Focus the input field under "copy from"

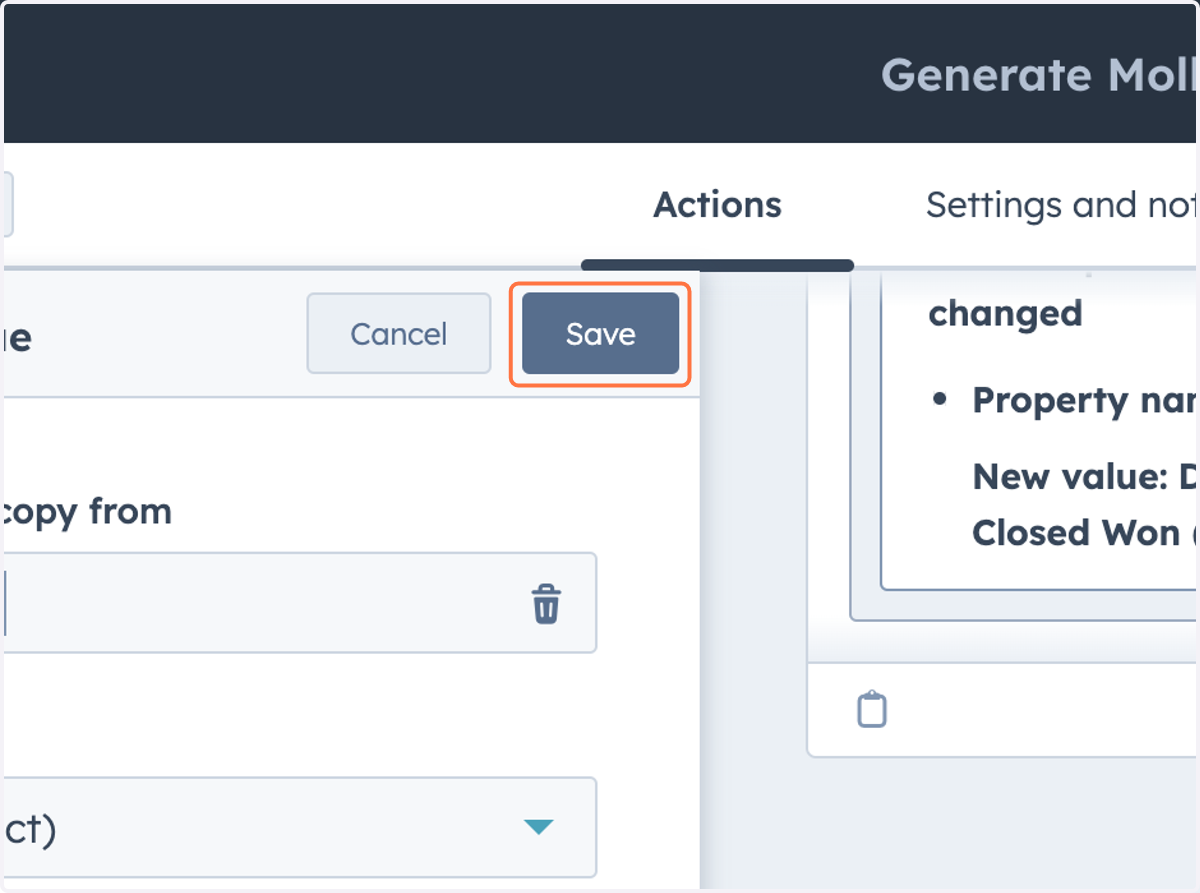[x=300, y=603]
